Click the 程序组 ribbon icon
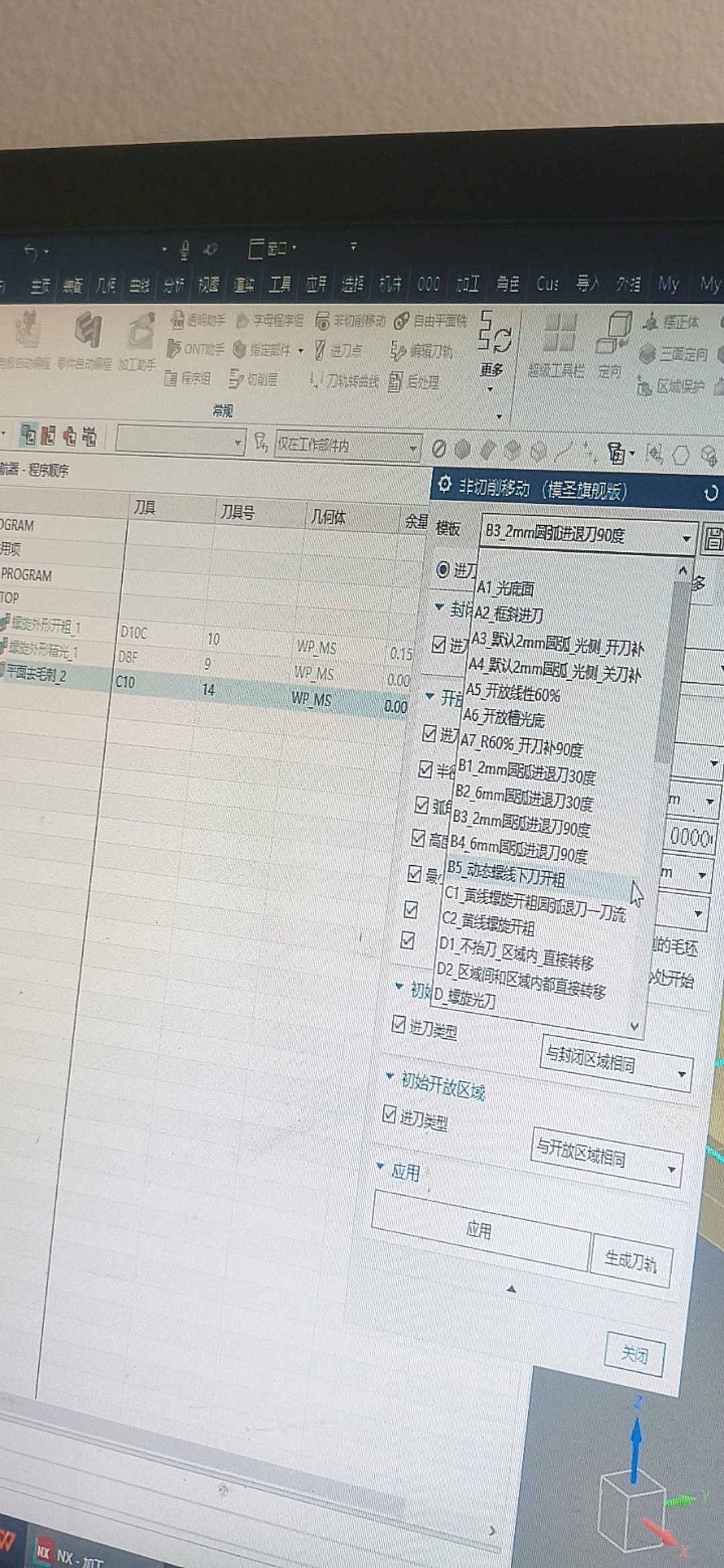Viewport: 724px width, 1568px height. click(188, 379)
